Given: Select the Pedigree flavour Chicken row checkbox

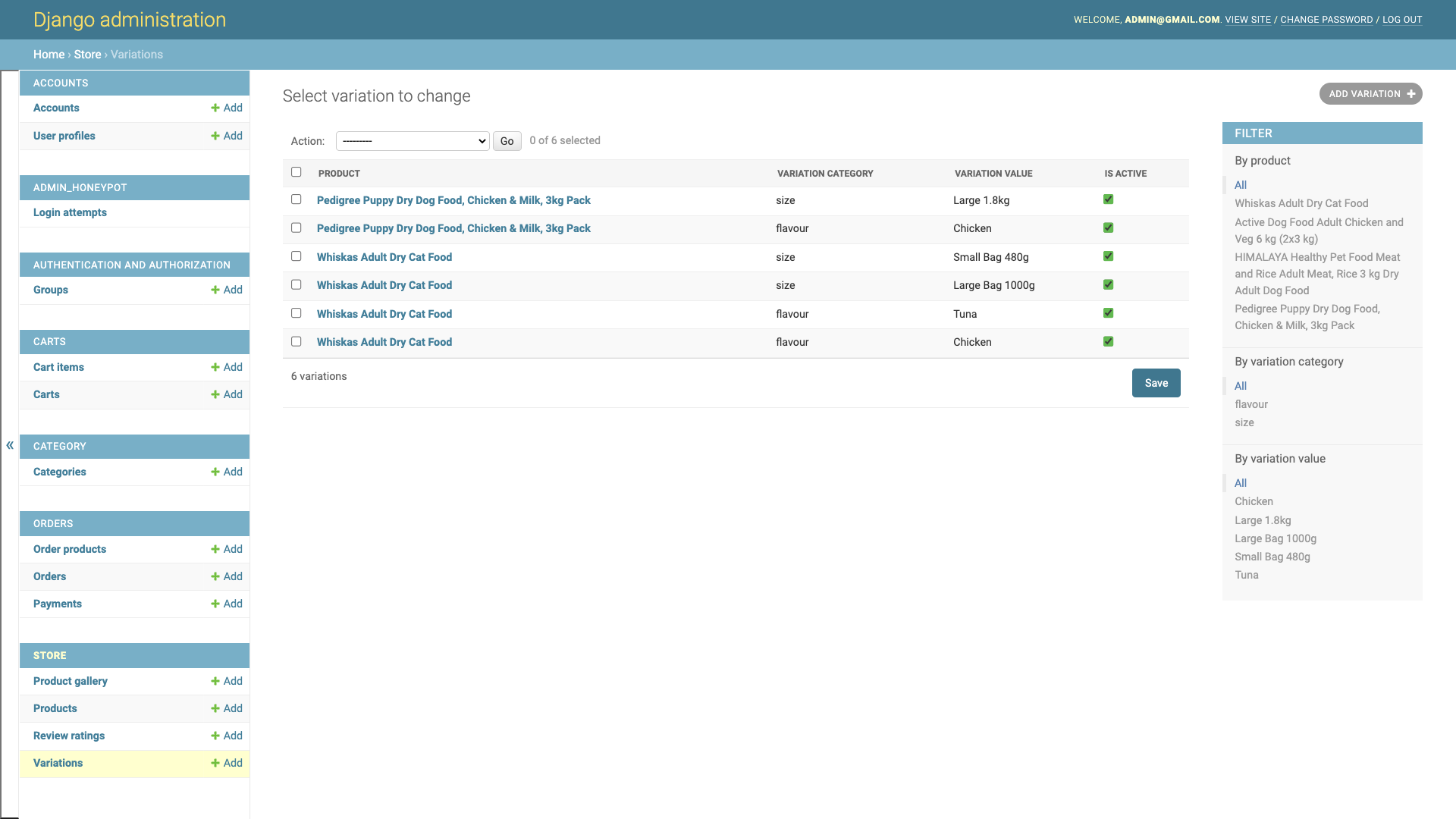Looking at the screenshot, I should (x=297, y=228).
